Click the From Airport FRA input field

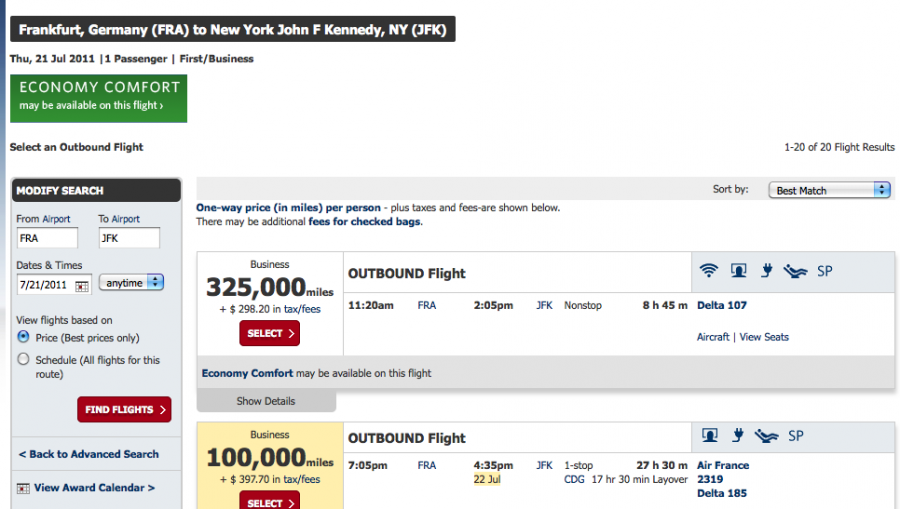(47, 238)
